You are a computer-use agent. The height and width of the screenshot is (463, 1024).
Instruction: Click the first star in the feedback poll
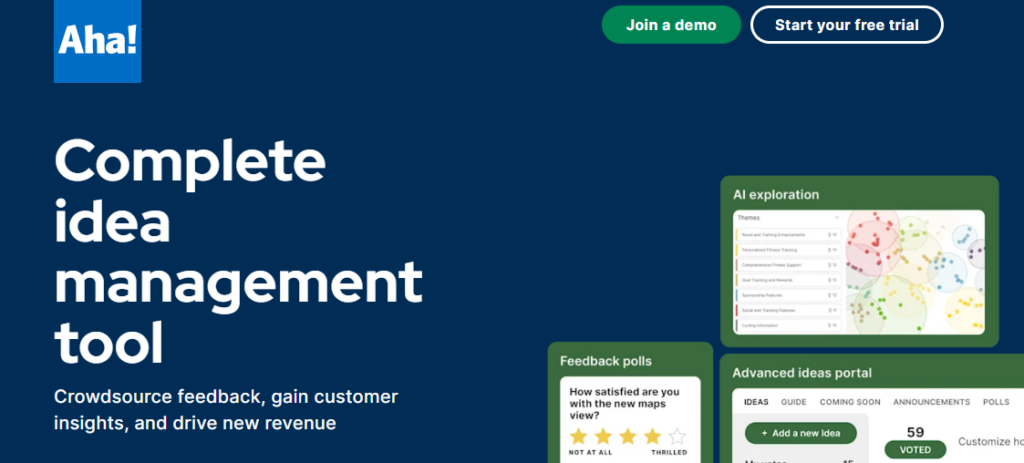click(579, 436)
